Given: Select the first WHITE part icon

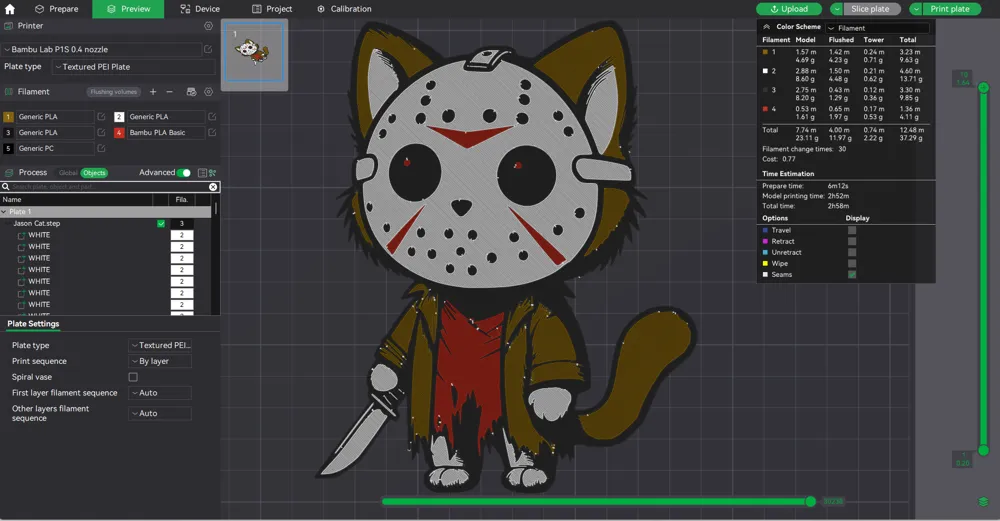Looking at the screenshot, I should click(x=22, y=235).
